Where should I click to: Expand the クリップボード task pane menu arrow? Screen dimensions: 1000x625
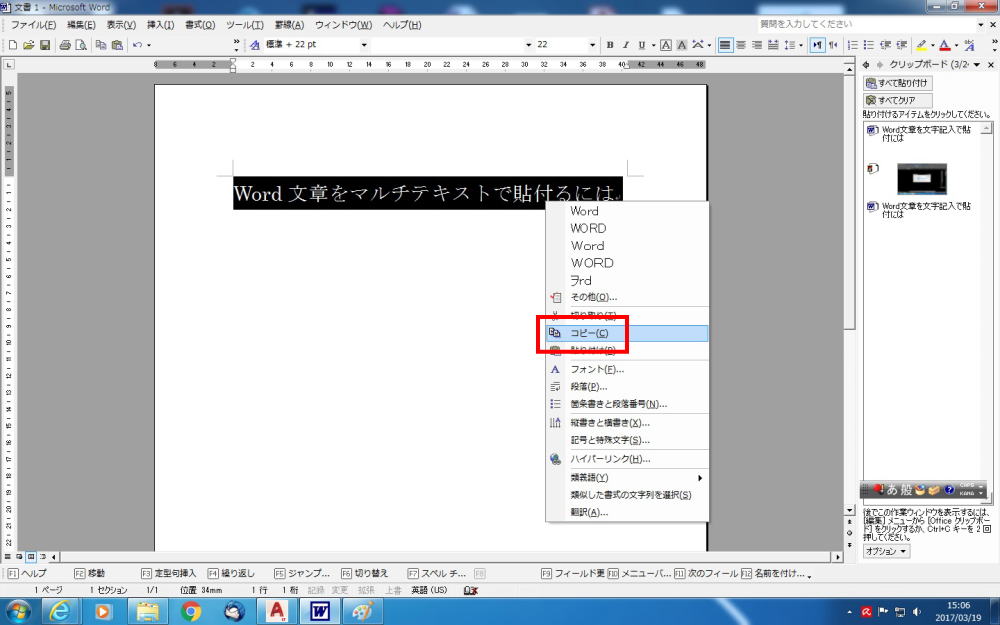976,65
